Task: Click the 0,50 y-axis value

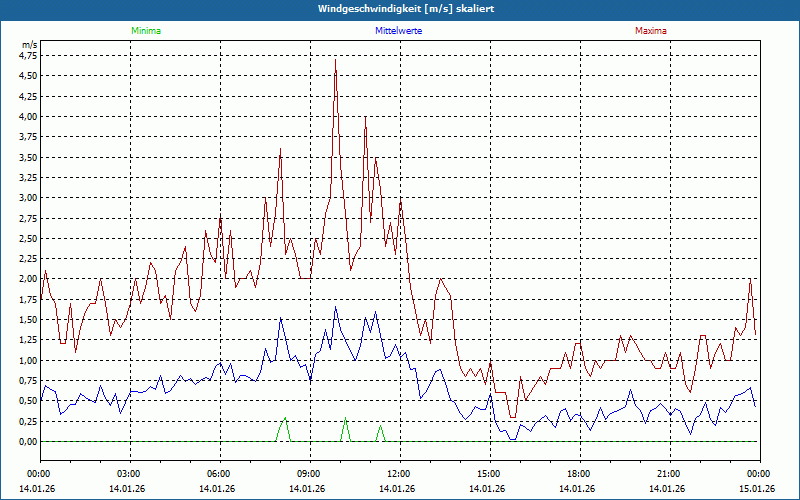Action: 29,401
